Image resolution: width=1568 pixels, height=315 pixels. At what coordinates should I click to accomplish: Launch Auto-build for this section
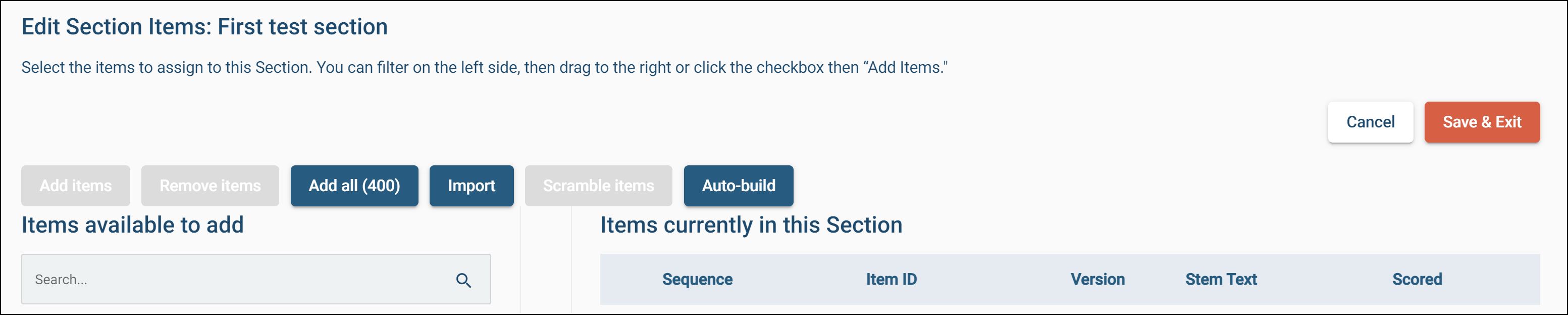coord(738,186)
